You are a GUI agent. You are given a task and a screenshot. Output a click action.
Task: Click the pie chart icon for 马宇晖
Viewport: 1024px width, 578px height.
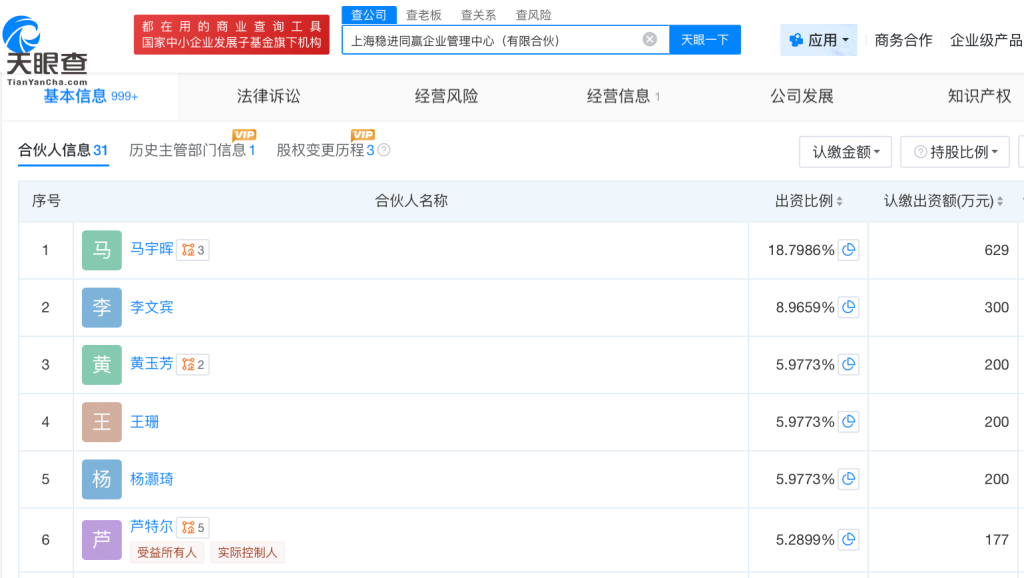[849, 250]
